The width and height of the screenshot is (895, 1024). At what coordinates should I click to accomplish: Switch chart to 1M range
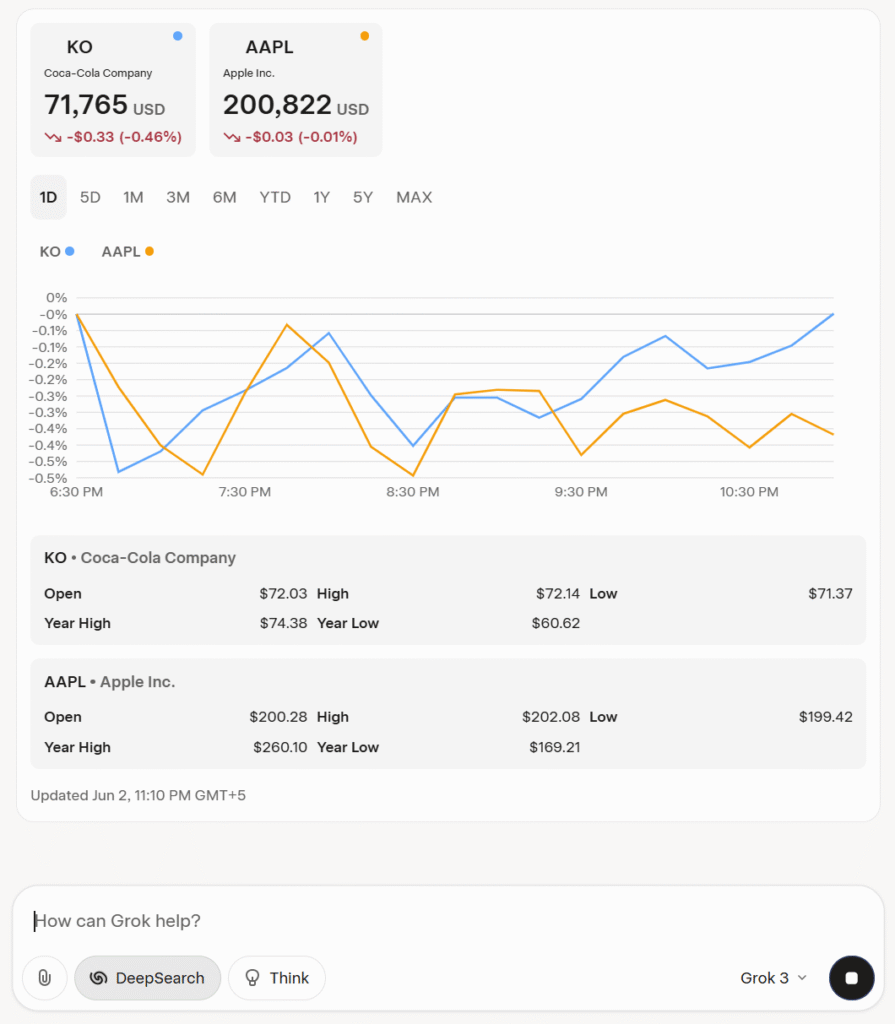[133, 197]
